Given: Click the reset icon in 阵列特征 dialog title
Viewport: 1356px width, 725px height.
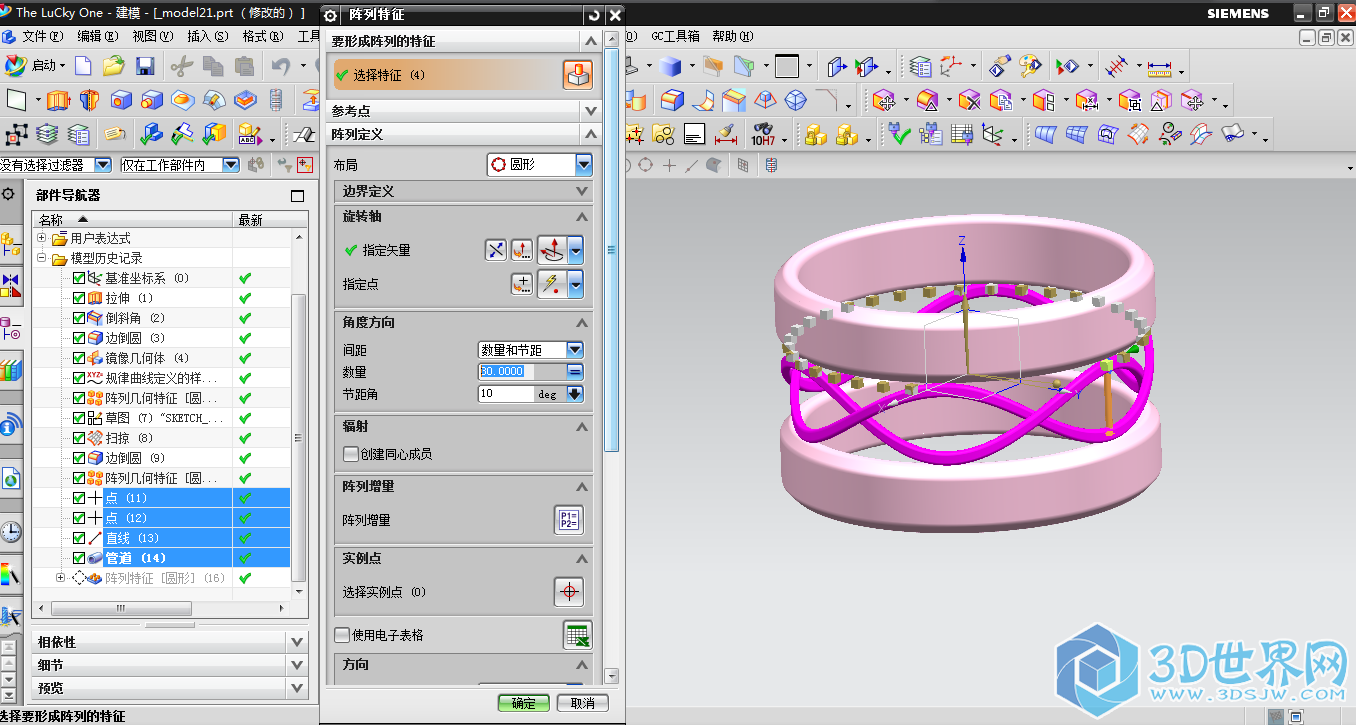Looking at the screenshot, I should click(x=594, y=14).
